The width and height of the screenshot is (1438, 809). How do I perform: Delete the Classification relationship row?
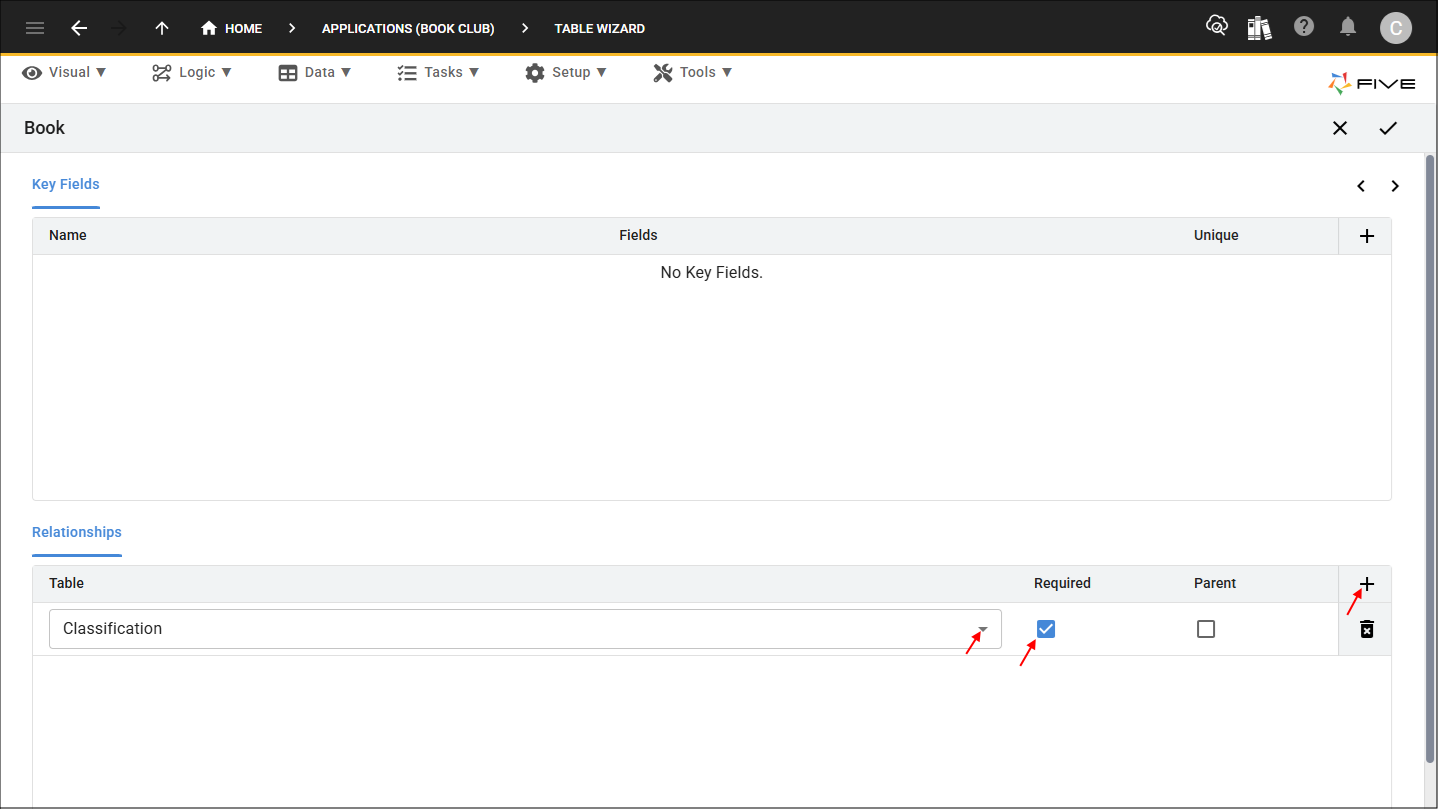tap(1367, 629)
